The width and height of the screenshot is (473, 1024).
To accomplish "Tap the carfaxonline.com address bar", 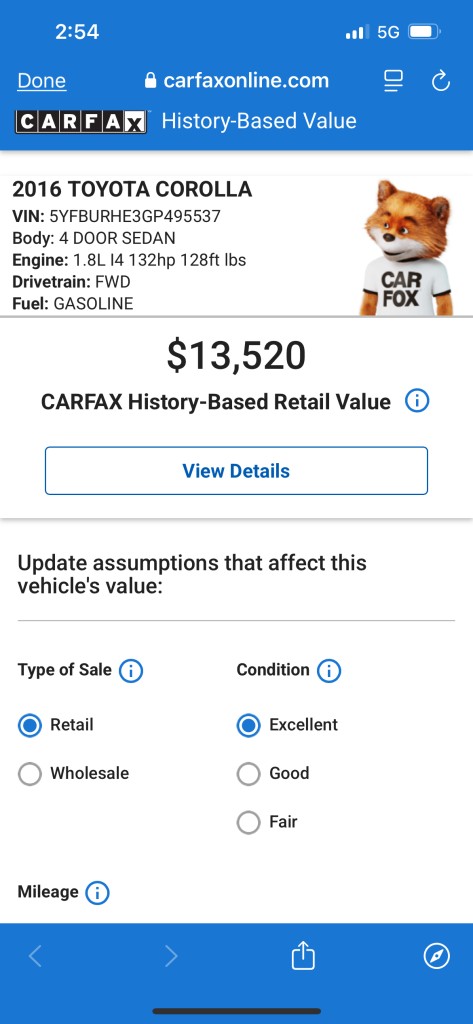I will 236,81.
